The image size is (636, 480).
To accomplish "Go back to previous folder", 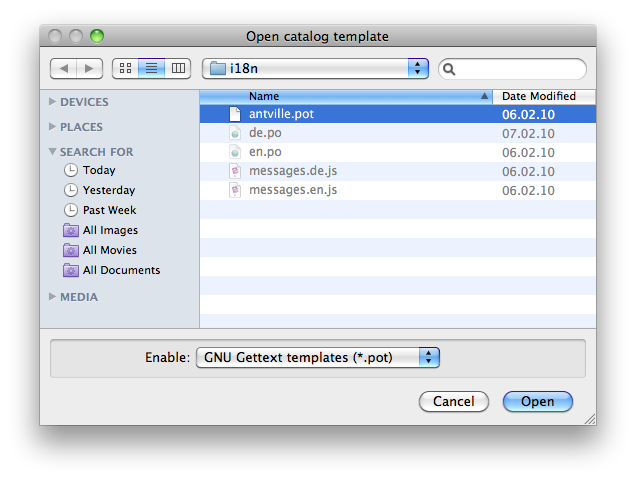I will point(63,68).
